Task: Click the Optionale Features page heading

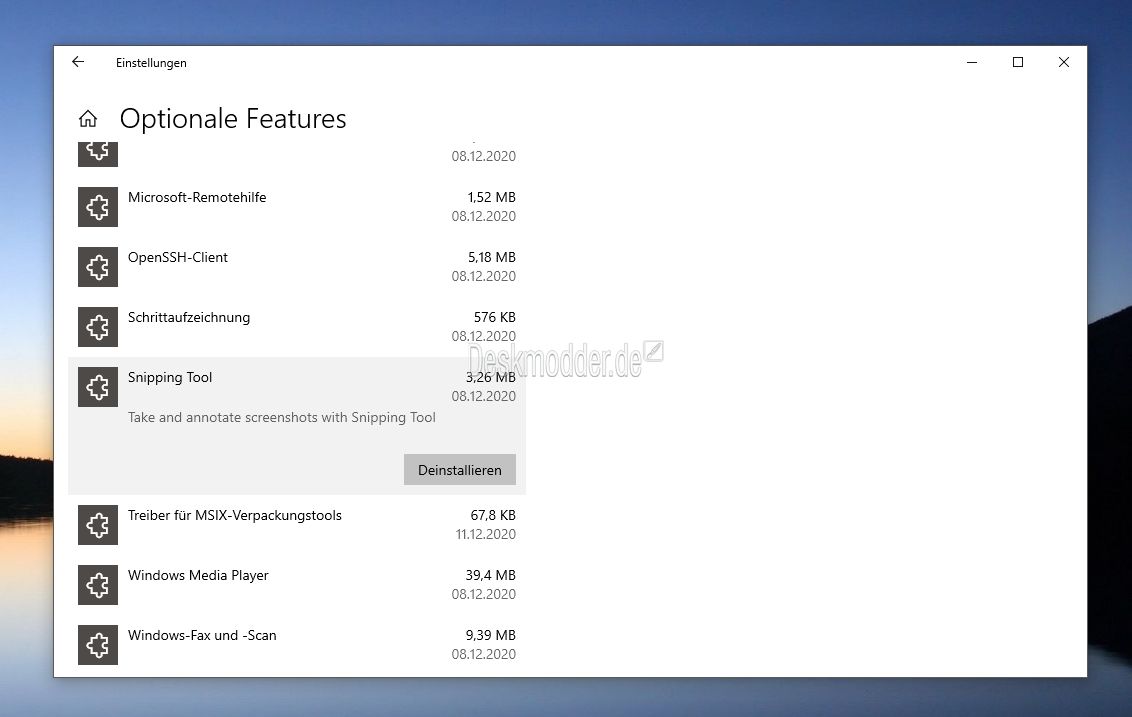Action: [233, 118]
